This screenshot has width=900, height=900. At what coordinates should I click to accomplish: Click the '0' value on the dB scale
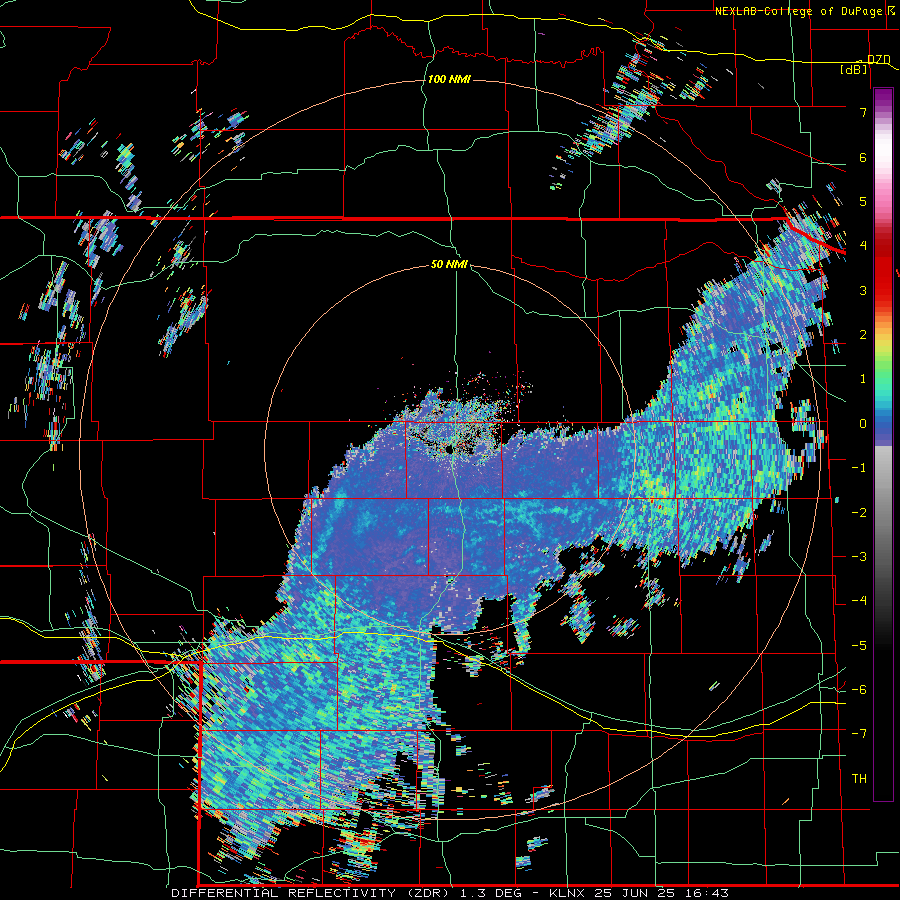point(863,424)
